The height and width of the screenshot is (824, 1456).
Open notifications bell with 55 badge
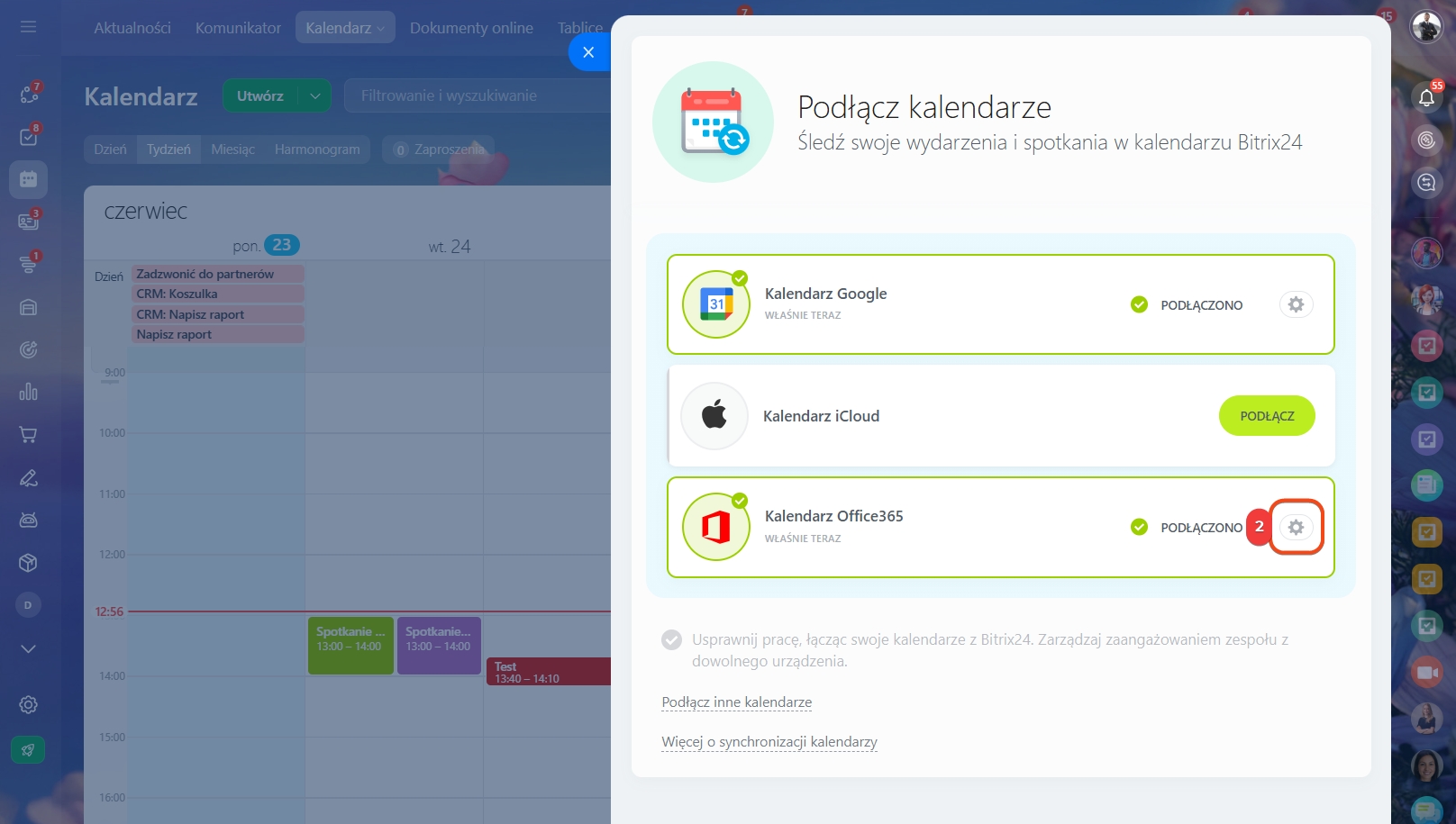click(x=1426, y=96)
